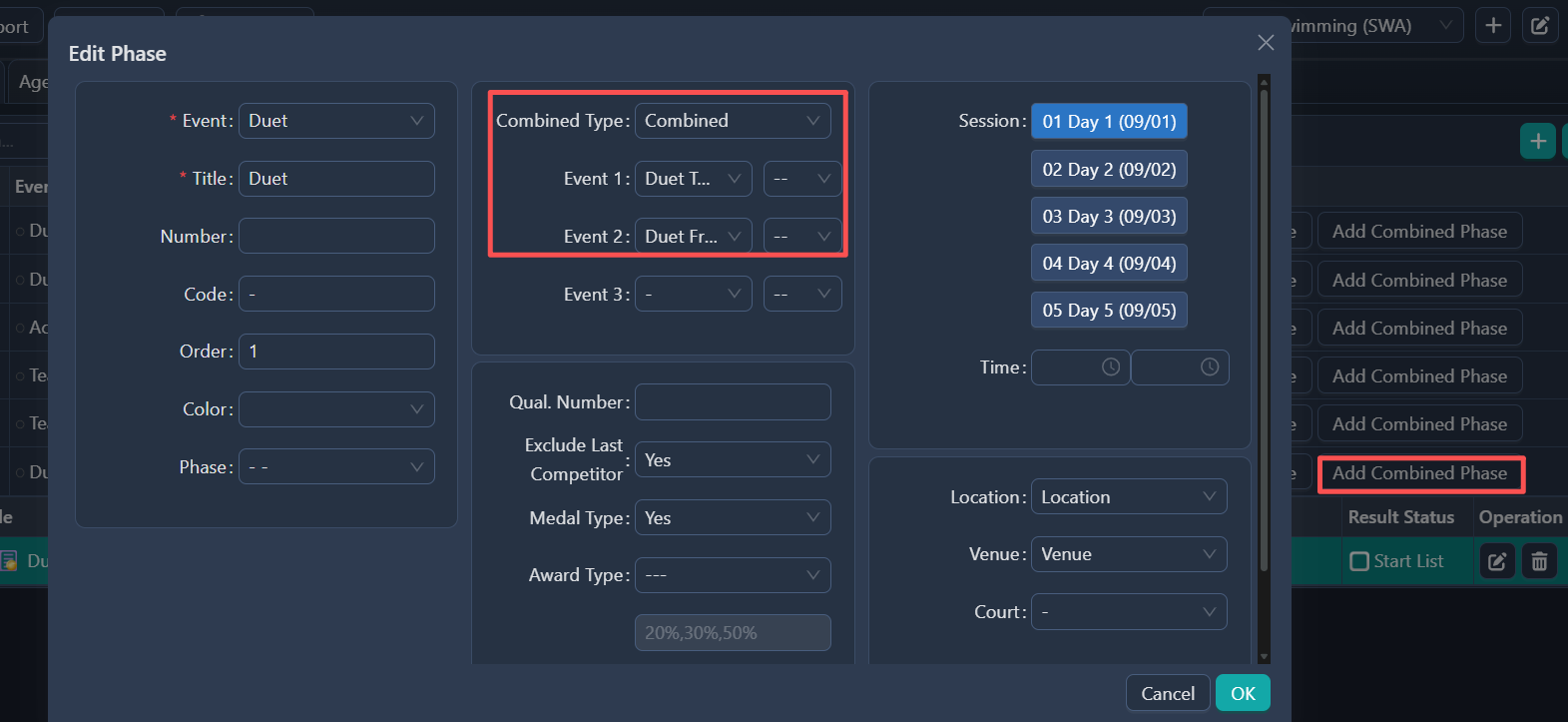Open the second dropdown next to Event 1
This screenshot has width=1568, height=722.
click(802, 179)
